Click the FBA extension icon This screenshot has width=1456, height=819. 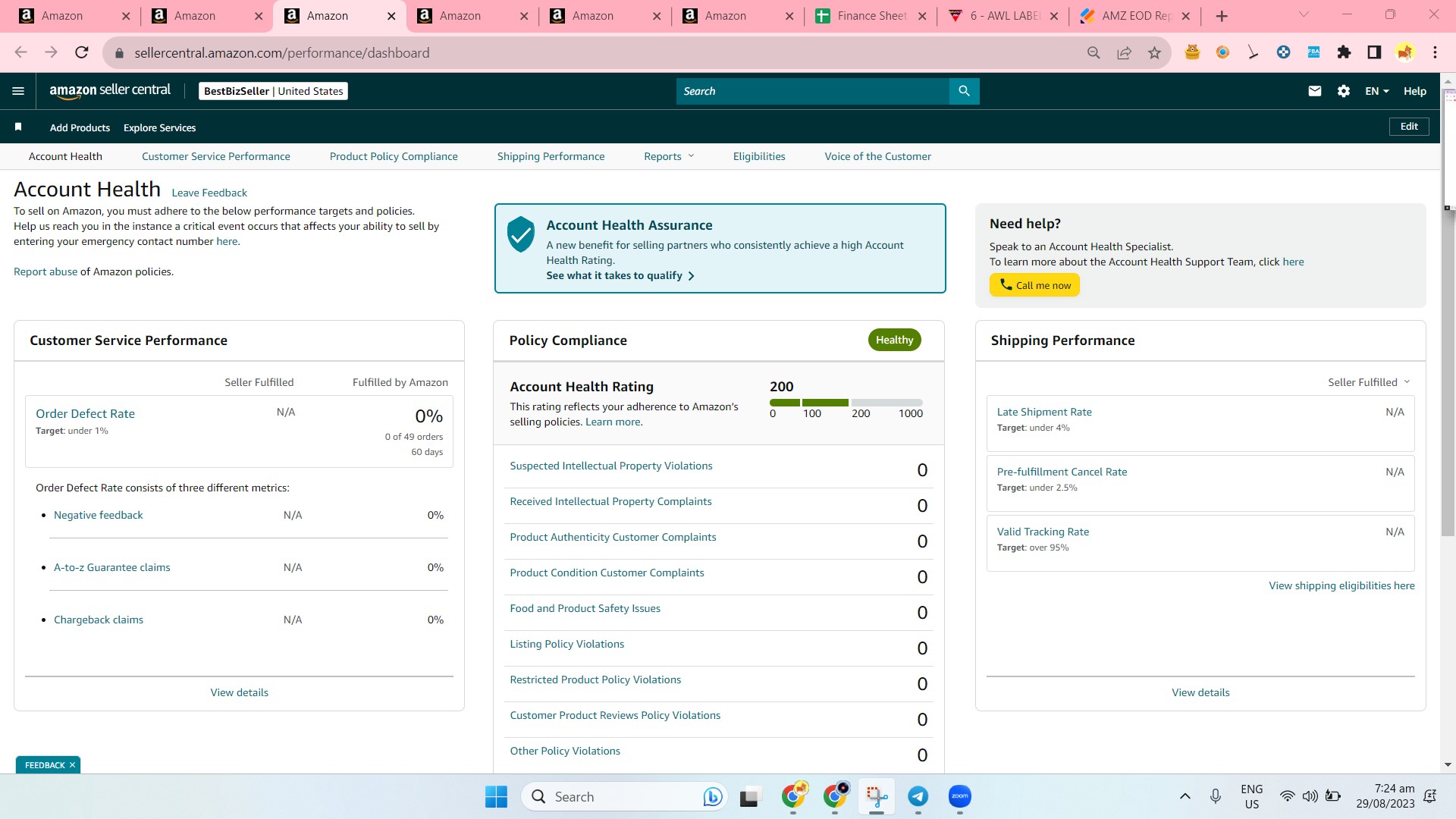pos(1313,52)
